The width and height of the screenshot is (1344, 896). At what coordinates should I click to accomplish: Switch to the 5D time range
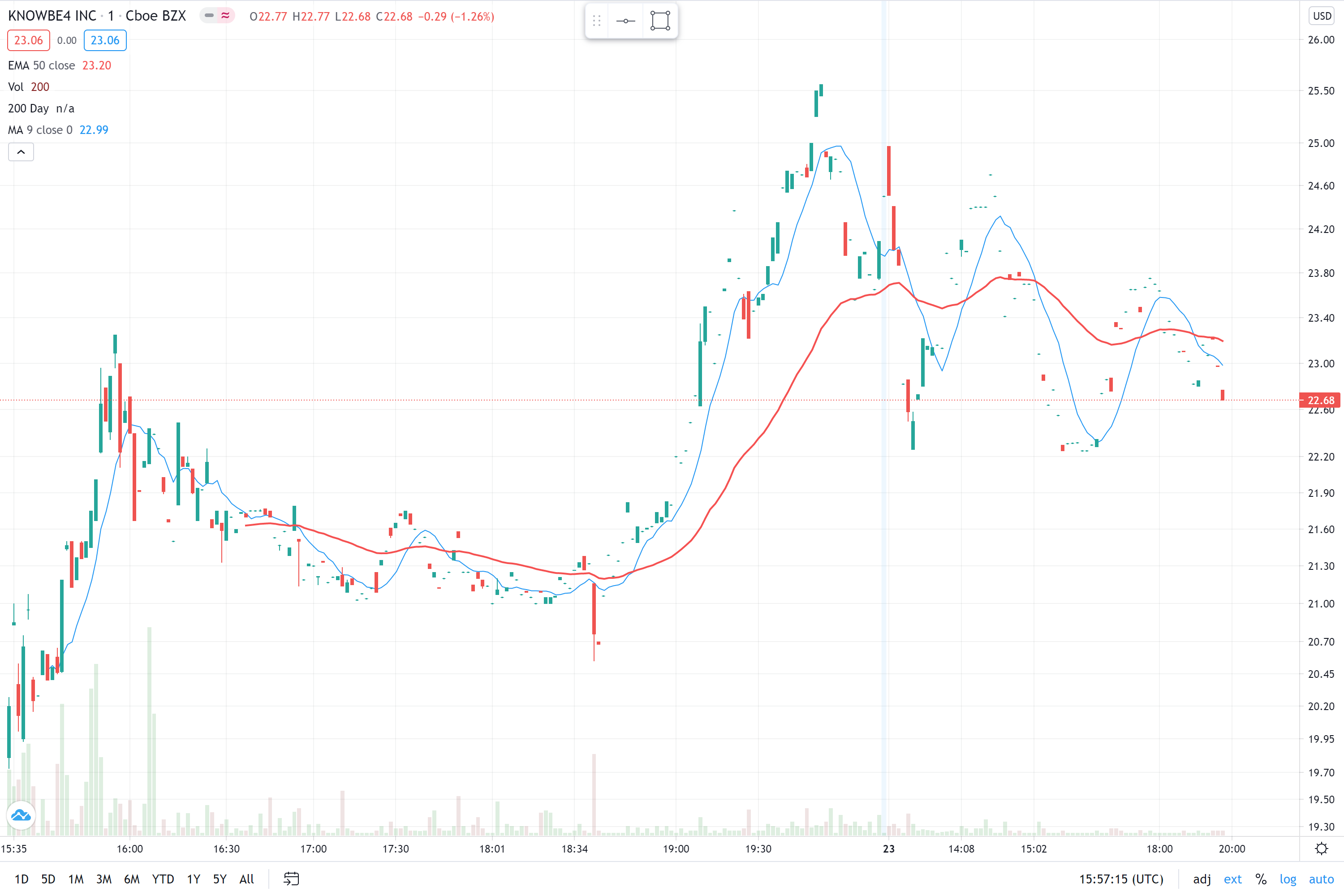point(48,879)
